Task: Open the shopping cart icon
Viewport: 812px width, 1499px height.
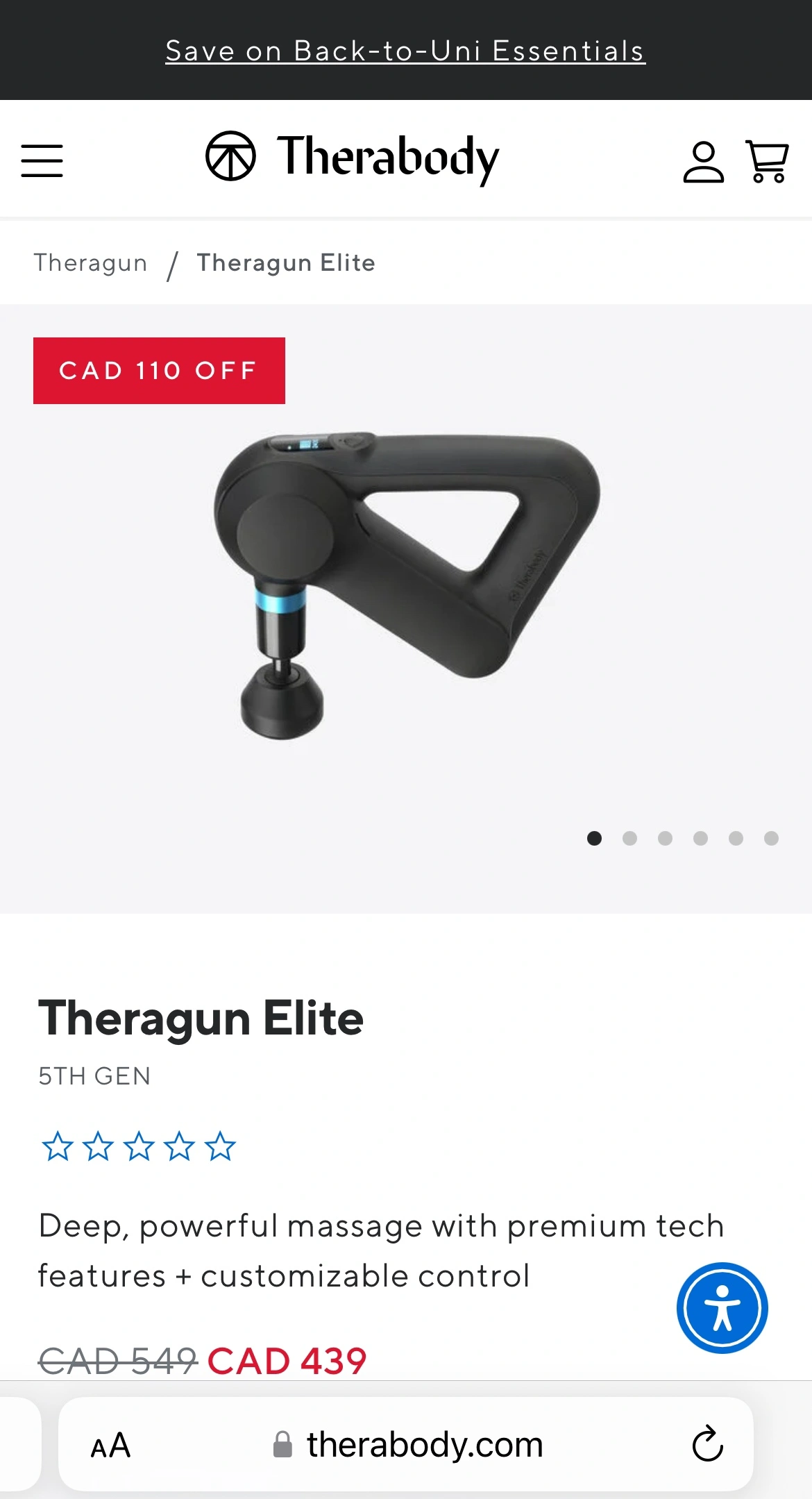Action: coord(767,161)
